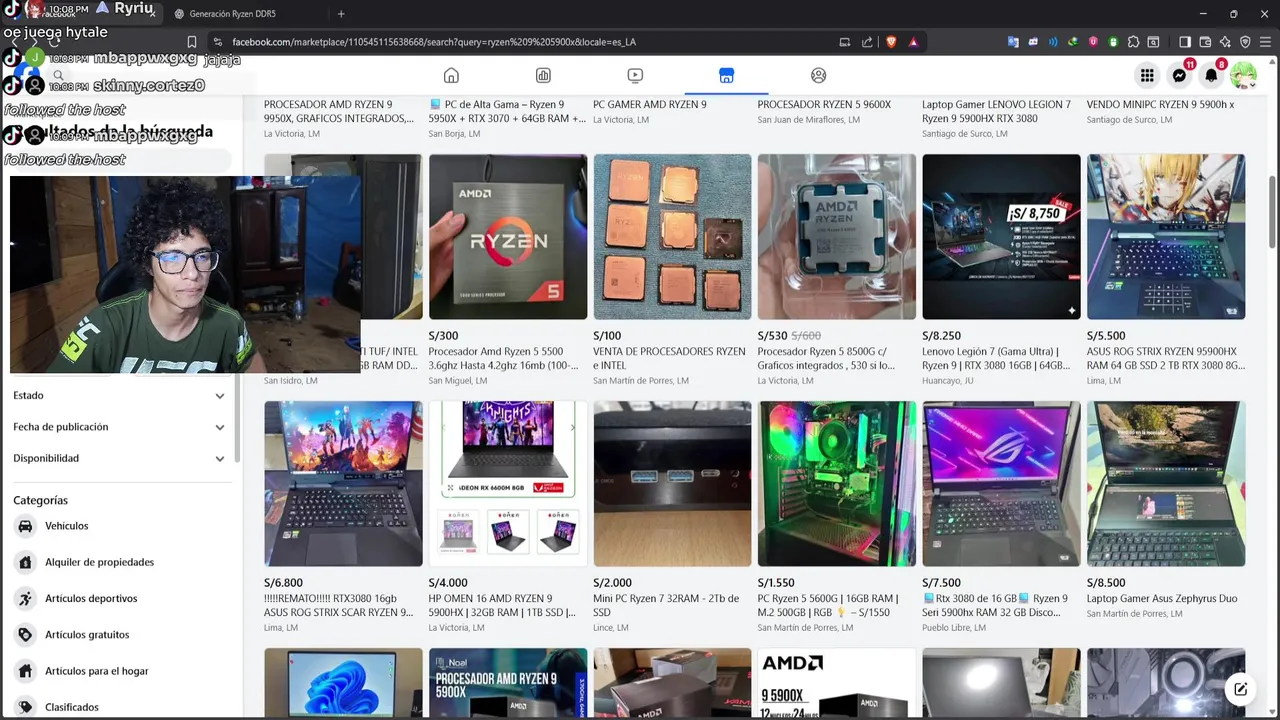Open the processors lot listing photo
Screen dimensions: 1280x720
pos(672,237)
